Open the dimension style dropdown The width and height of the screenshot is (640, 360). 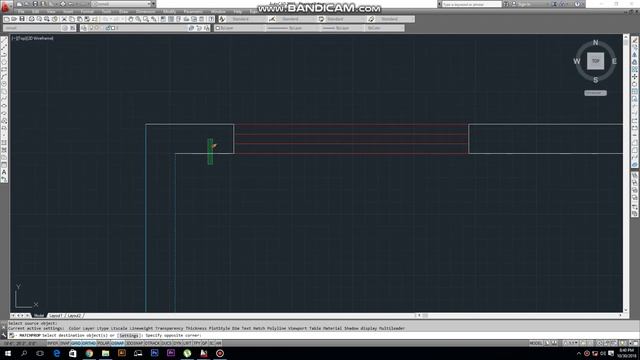(x=292, y=19)
